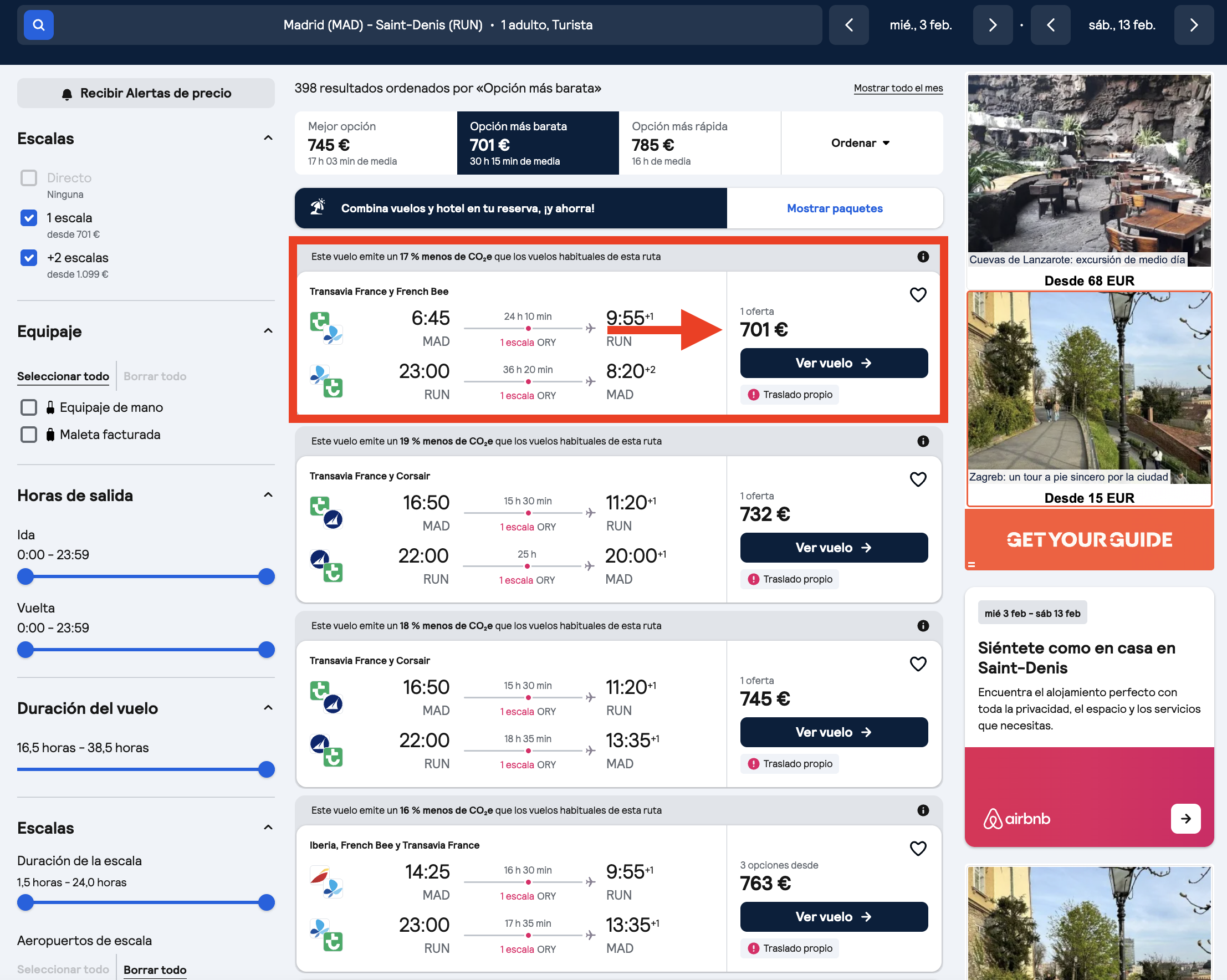Screen dimensions: 1227x980
Task: Save the 732 € flight with heart icon
Action: [x=918, y=479]
